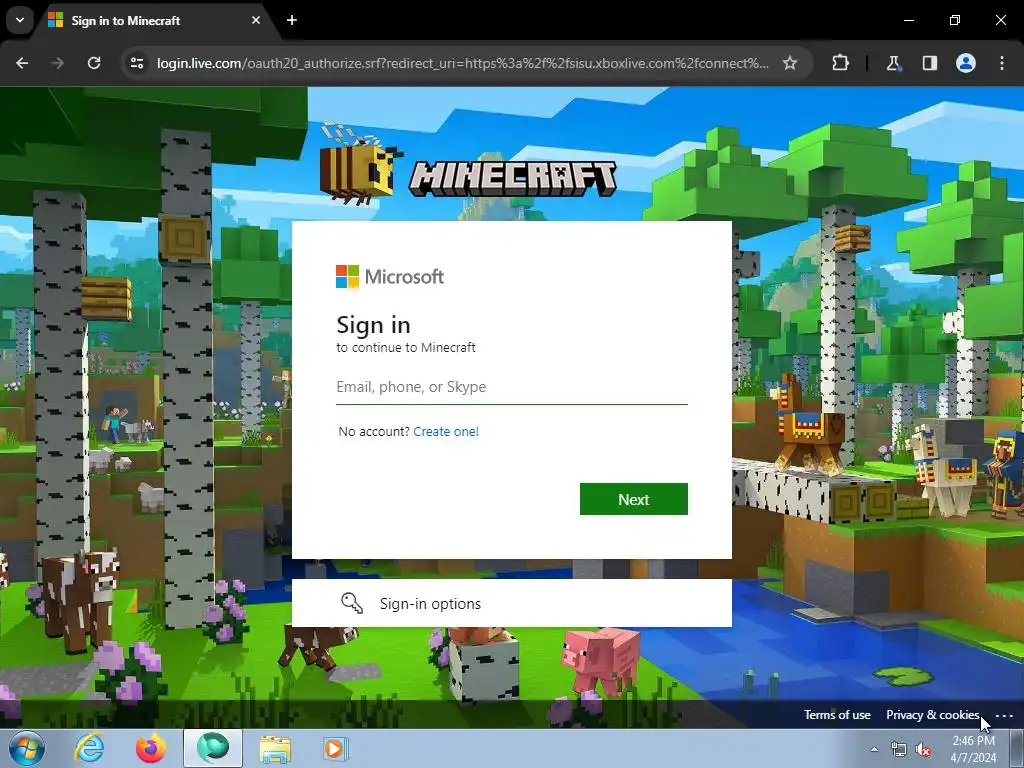
Task: Open the Windows Start menu
Action: click(25, 748)
